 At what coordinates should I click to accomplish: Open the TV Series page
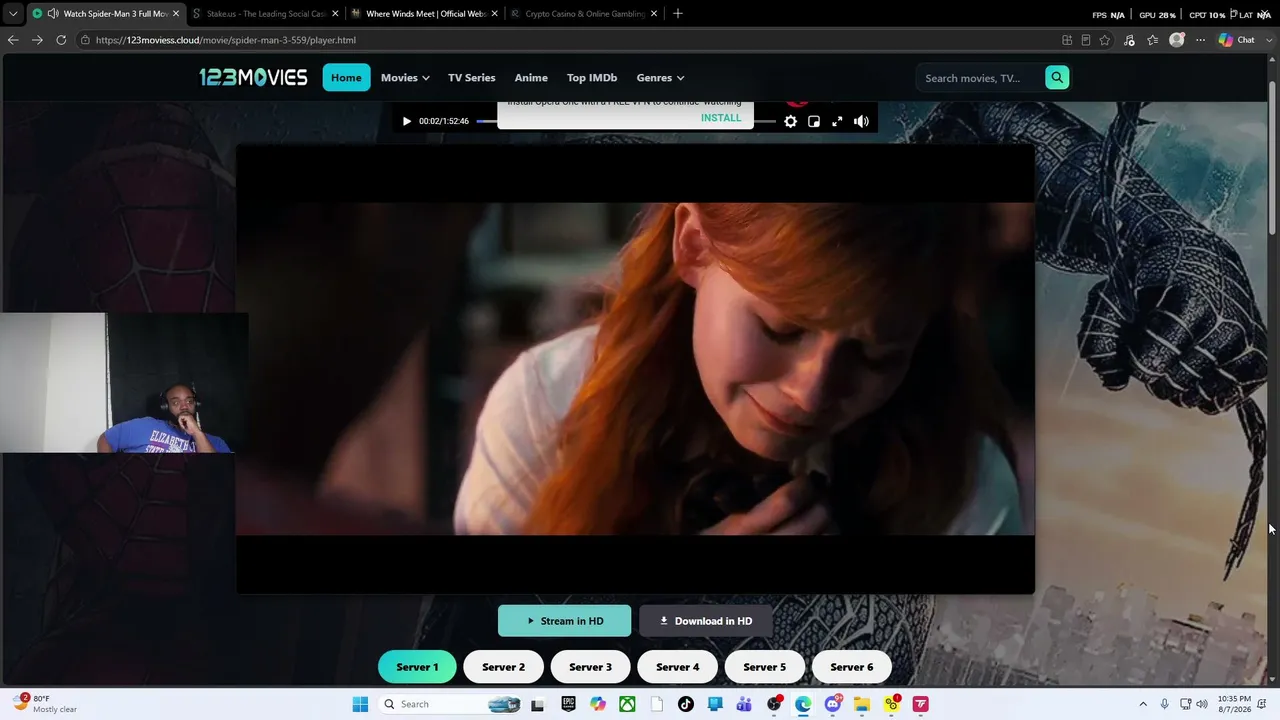[472, 78]
